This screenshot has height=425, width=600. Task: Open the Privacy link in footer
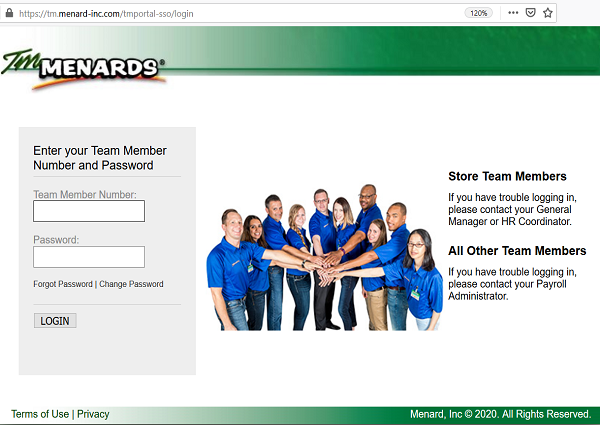(x=93, y=414)
